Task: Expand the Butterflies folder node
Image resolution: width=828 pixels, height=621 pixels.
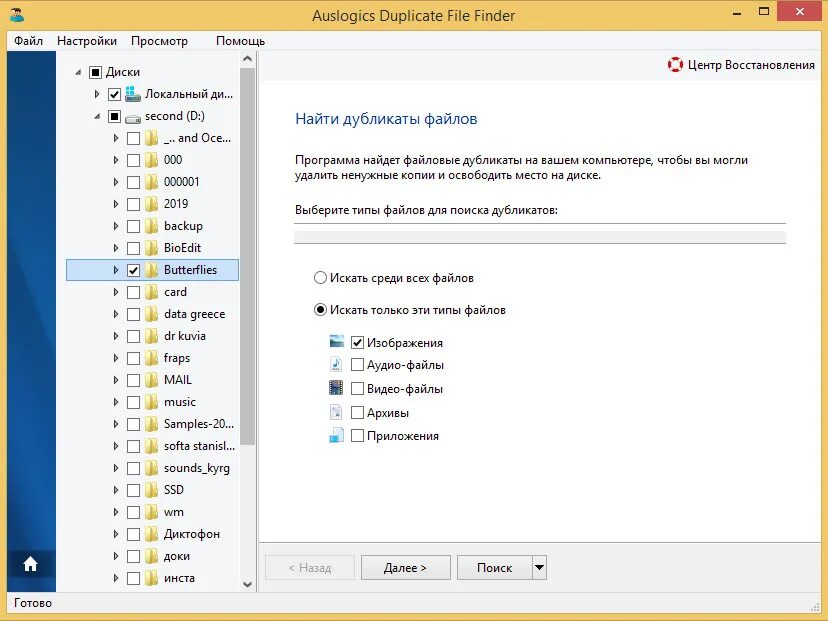Action: [x=116, y=270]
